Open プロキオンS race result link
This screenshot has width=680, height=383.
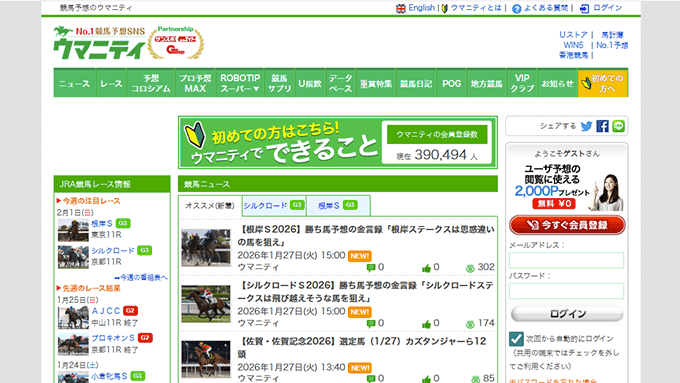tap(113, 338)
